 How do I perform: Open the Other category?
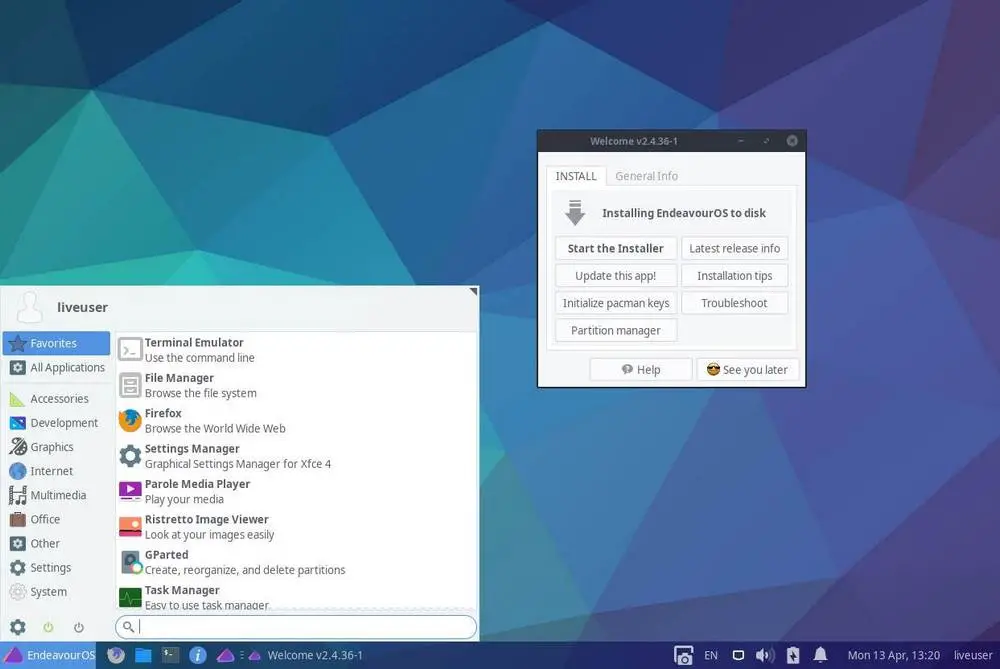pyautogui.click(x=56, y=543)
